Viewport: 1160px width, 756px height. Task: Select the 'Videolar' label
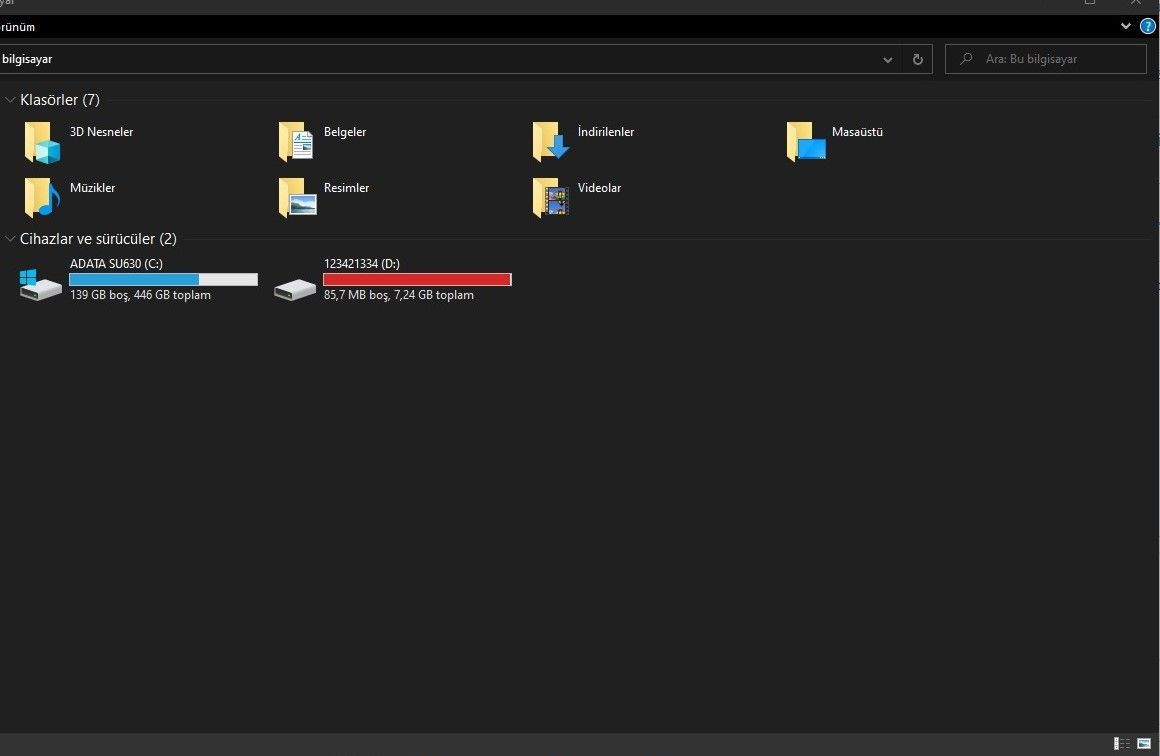pyautogui.click(x=599, y=188)
